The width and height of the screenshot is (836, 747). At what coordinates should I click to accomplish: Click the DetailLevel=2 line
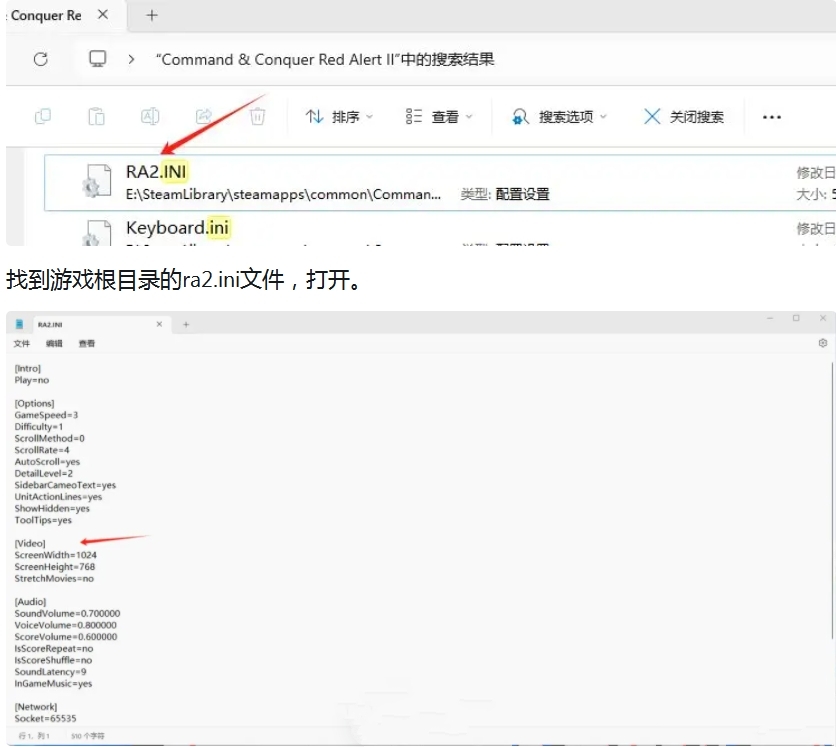(44, 473)
